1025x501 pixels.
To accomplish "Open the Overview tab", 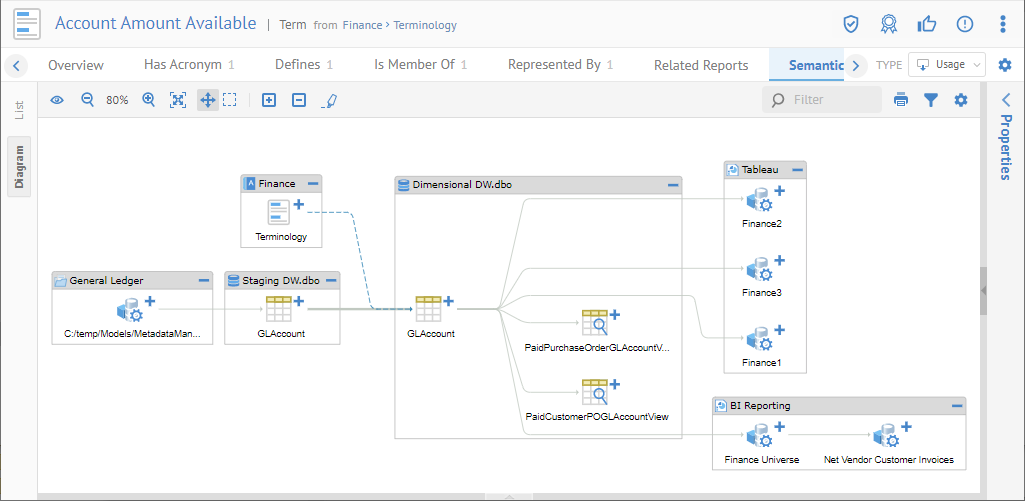I will (76, 65).
